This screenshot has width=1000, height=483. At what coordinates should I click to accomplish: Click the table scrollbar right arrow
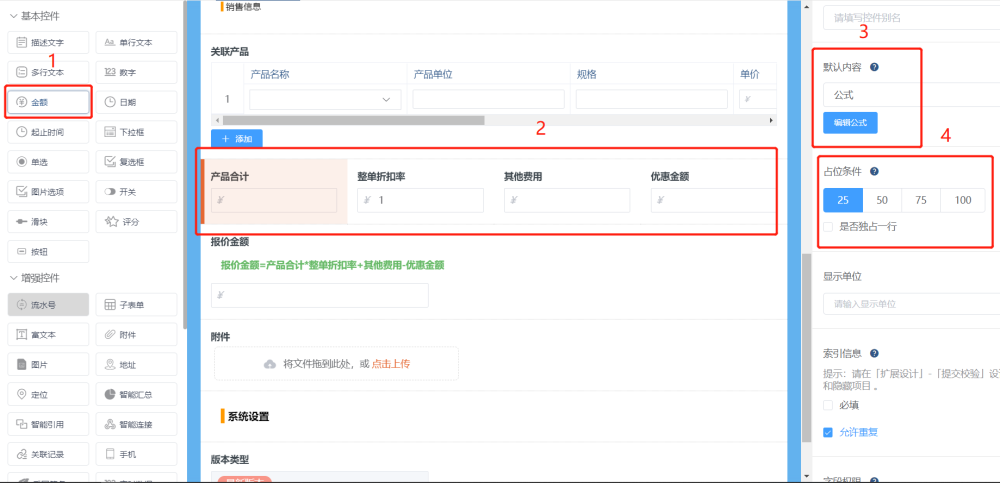772,120
